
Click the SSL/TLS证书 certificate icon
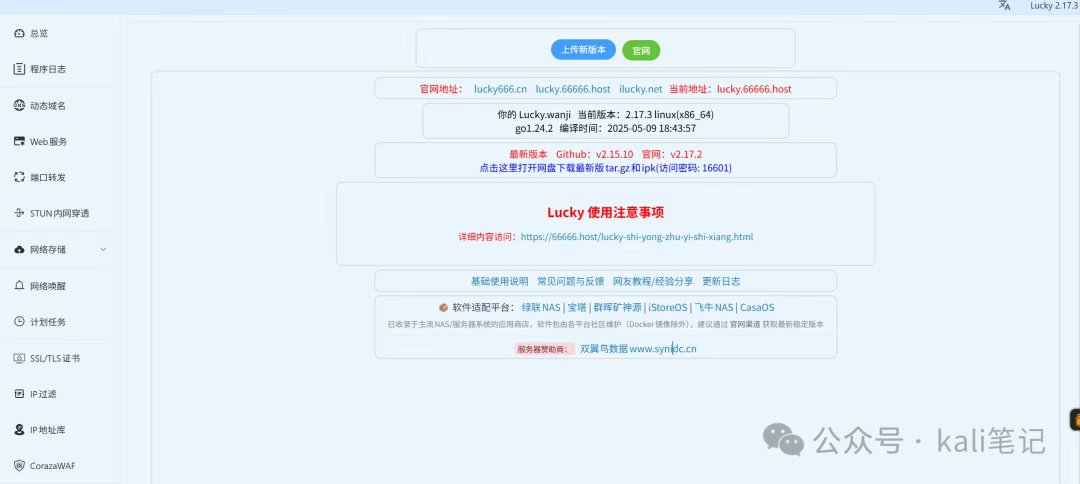click(x=19, y=358)
